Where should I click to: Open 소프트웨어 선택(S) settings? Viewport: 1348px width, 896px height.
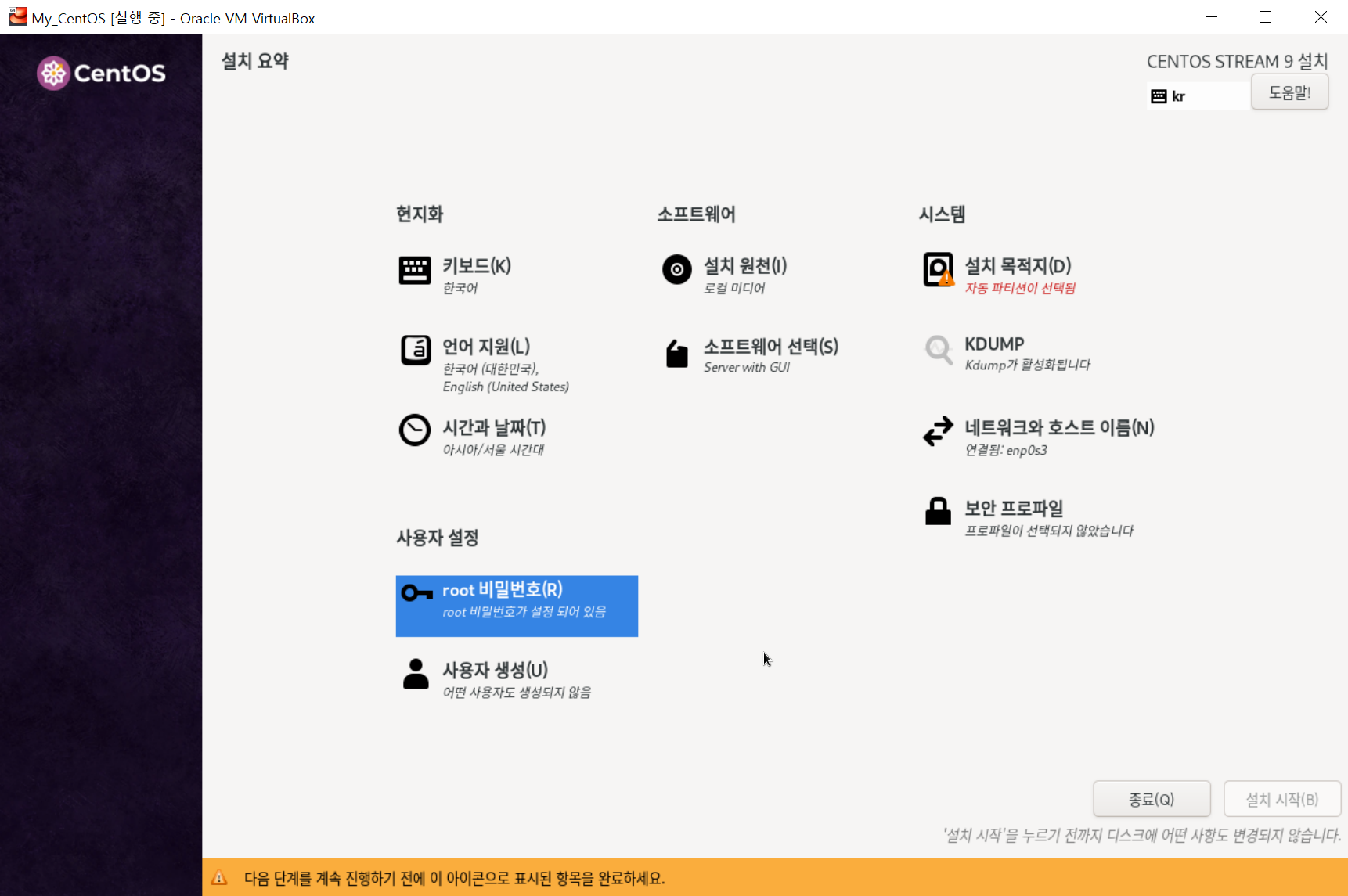click(x=771, y=347)
